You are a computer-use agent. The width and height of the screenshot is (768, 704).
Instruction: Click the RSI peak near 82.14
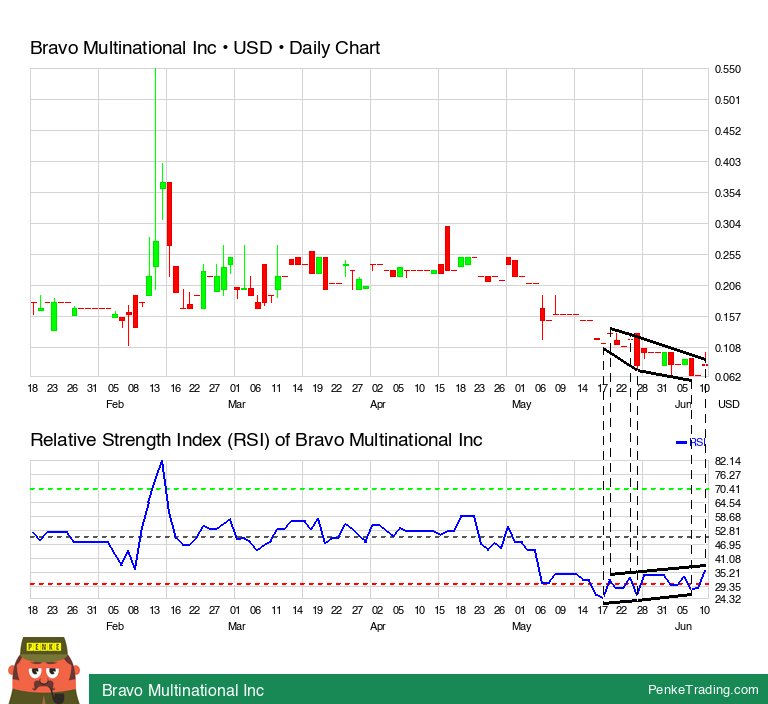click(x=162, y=461)
